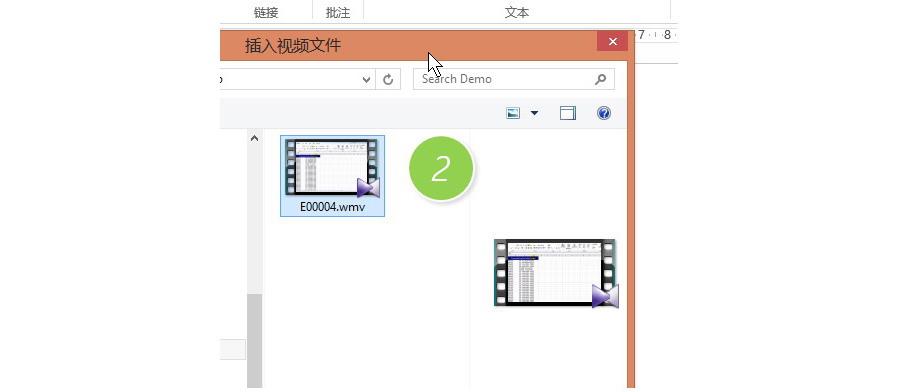
Task: Click the Search Demo input box
Action: pyautogui.click(x=514, y=79)
